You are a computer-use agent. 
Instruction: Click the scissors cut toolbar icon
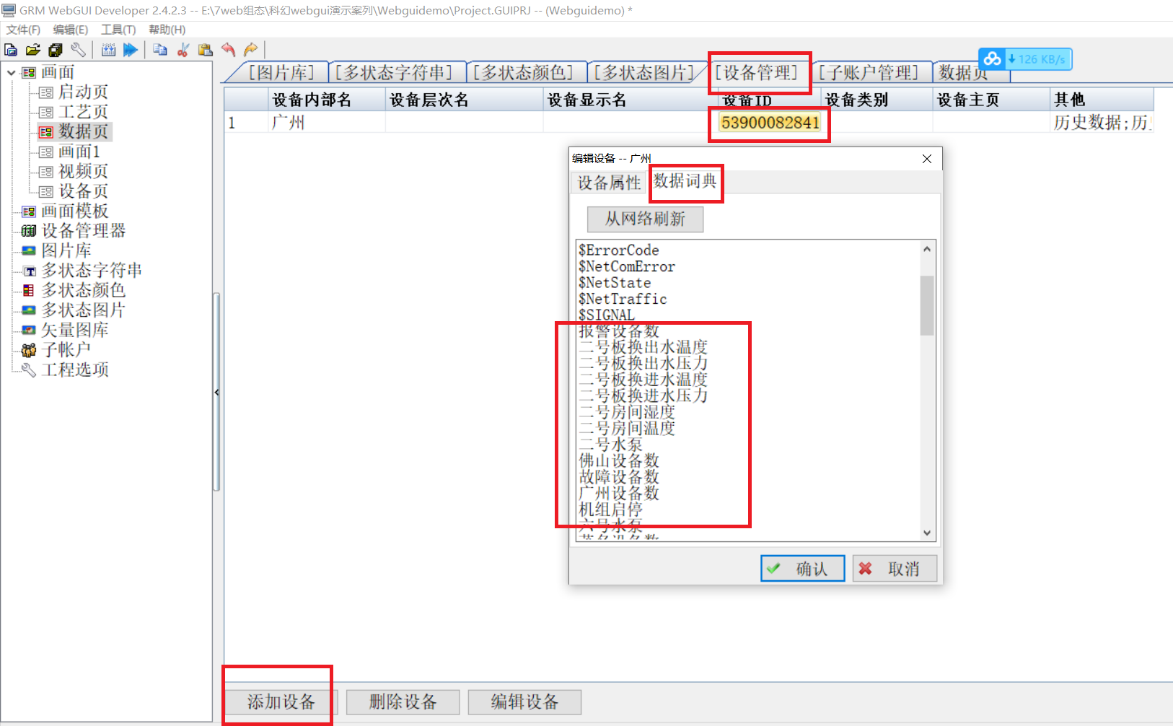[183, 49]
